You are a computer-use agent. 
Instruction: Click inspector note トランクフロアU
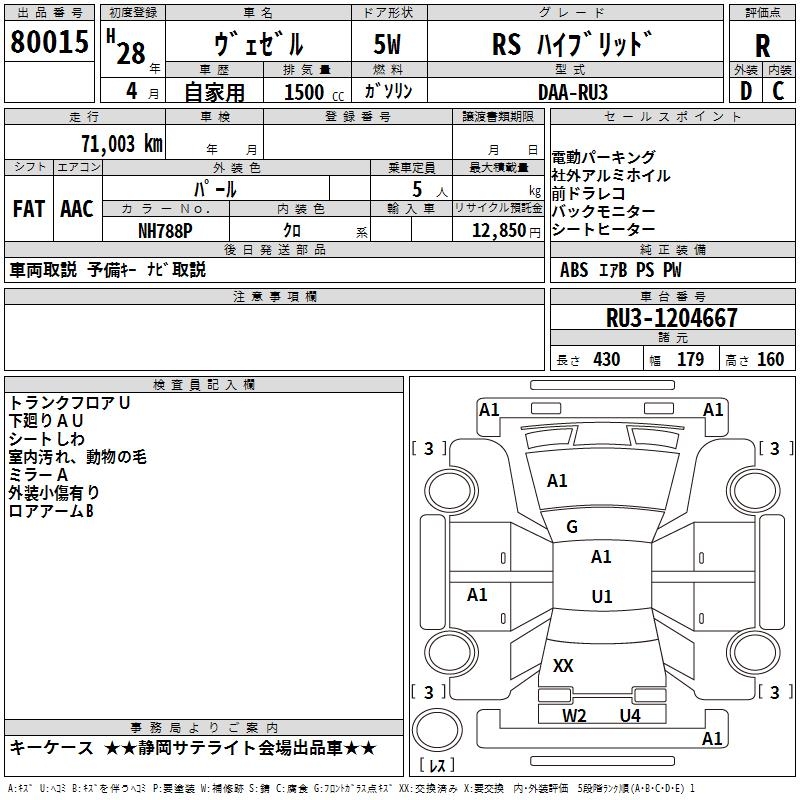pos(69,403)
